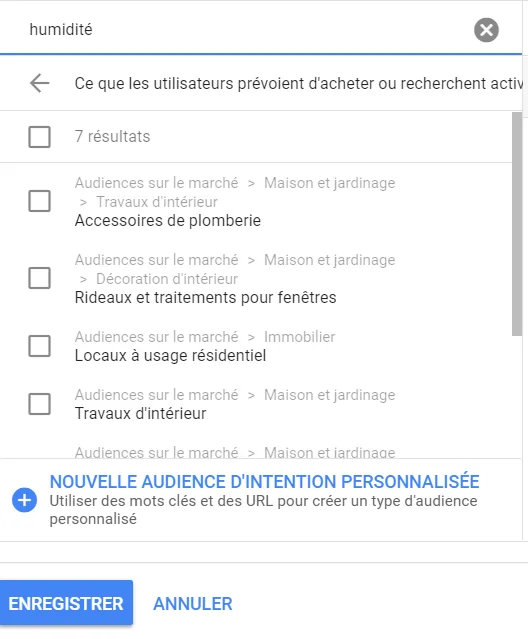This screenshot has width=528, height=639.
Task: Click the blue plus circle icon
Action: click(x=24, y=500)
